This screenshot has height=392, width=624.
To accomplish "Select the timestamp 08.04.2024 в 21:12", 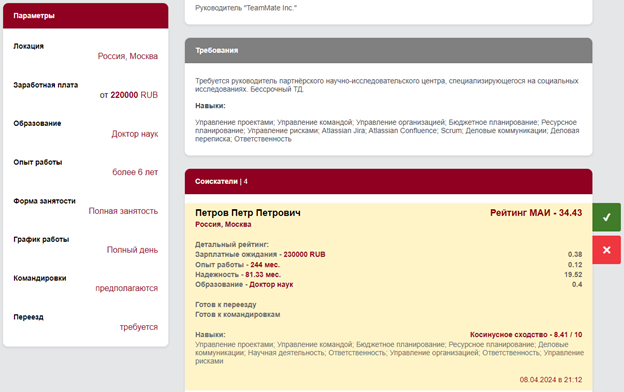I will 551,380.
